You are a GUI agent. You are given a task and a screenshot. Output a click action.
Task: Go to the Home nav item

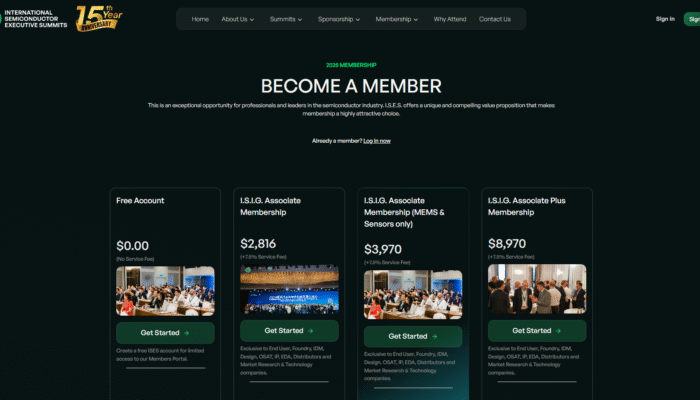(x=200, y=19)
